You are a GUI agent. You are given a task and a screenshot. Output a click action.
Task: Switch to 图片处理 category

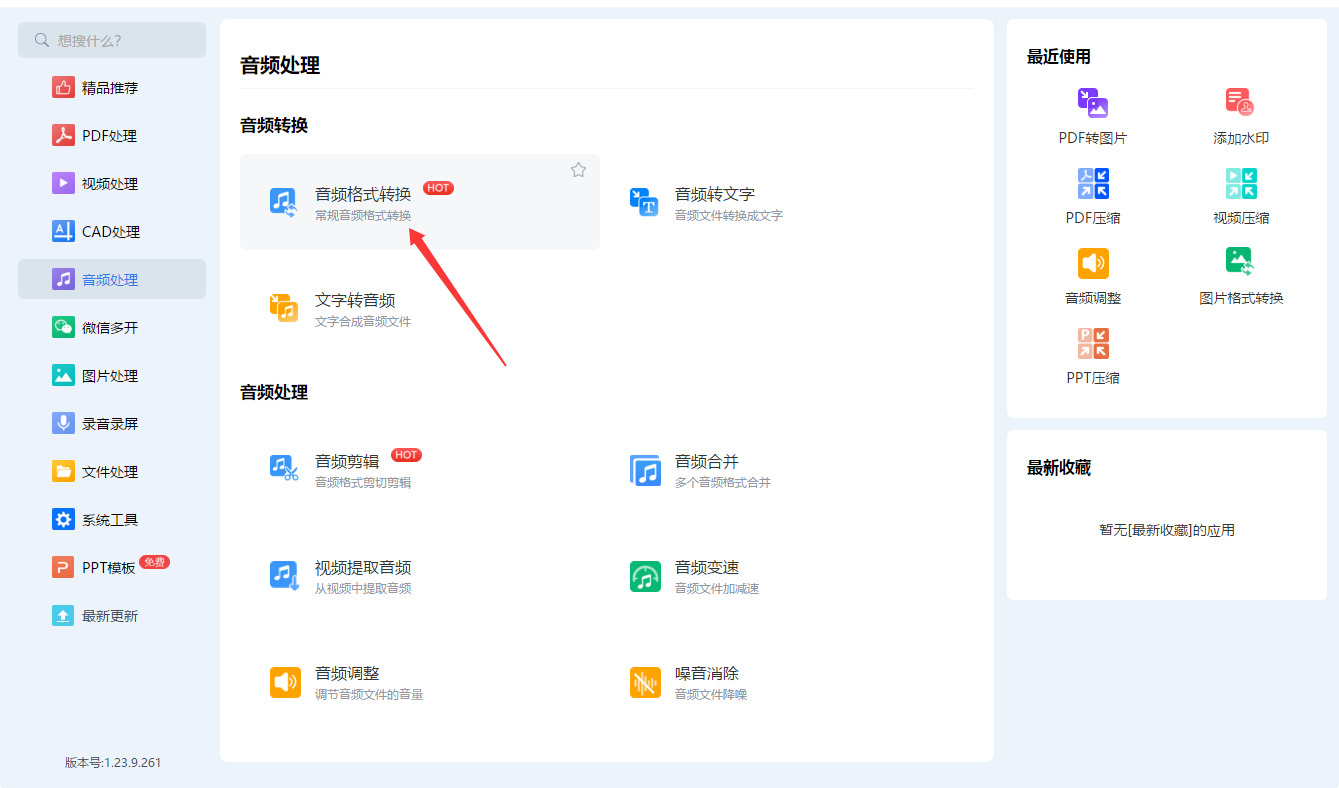pos(112,376)
